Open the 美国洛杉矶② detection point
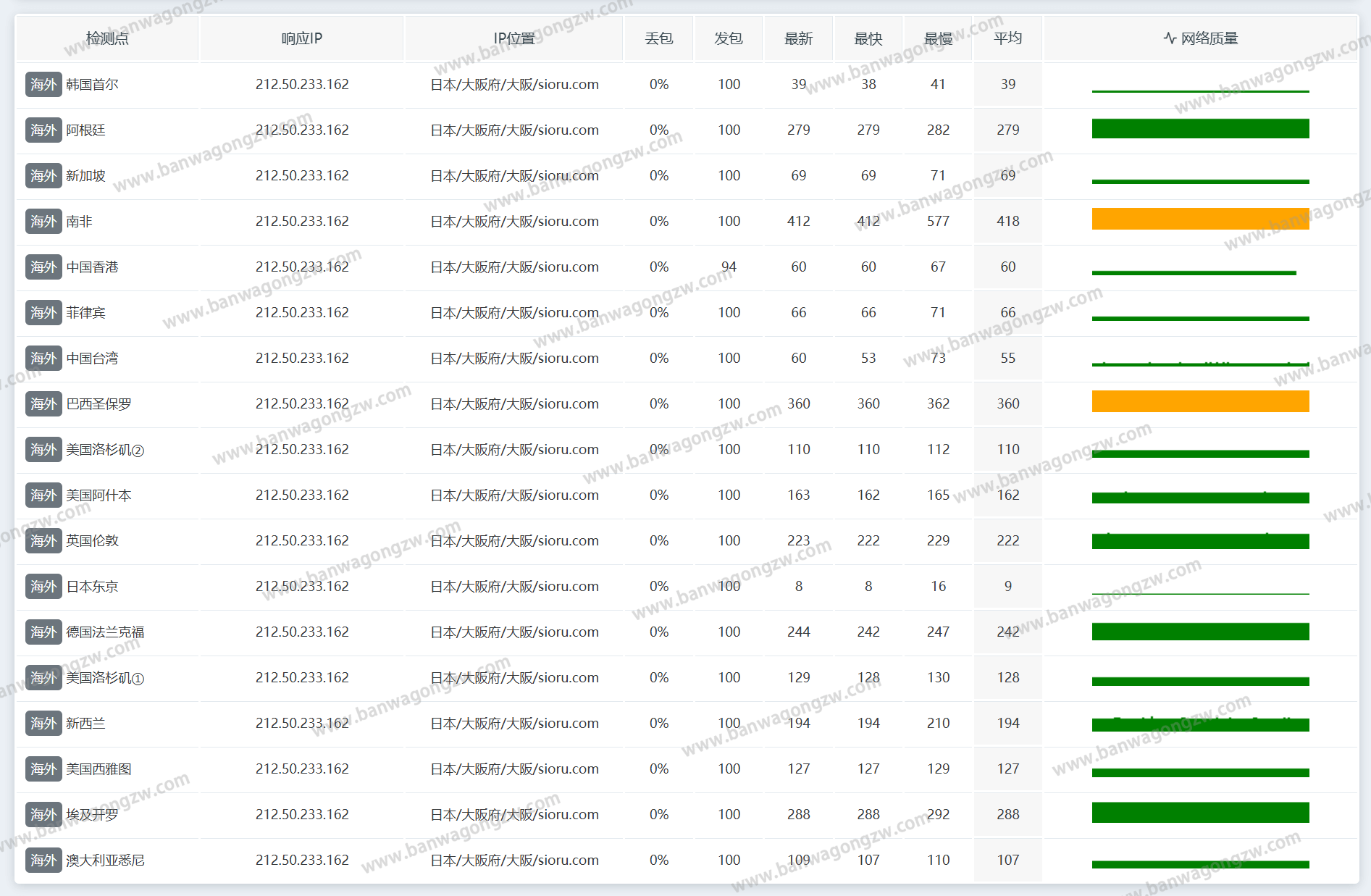Screen dimensions: 1371x896 105,450
